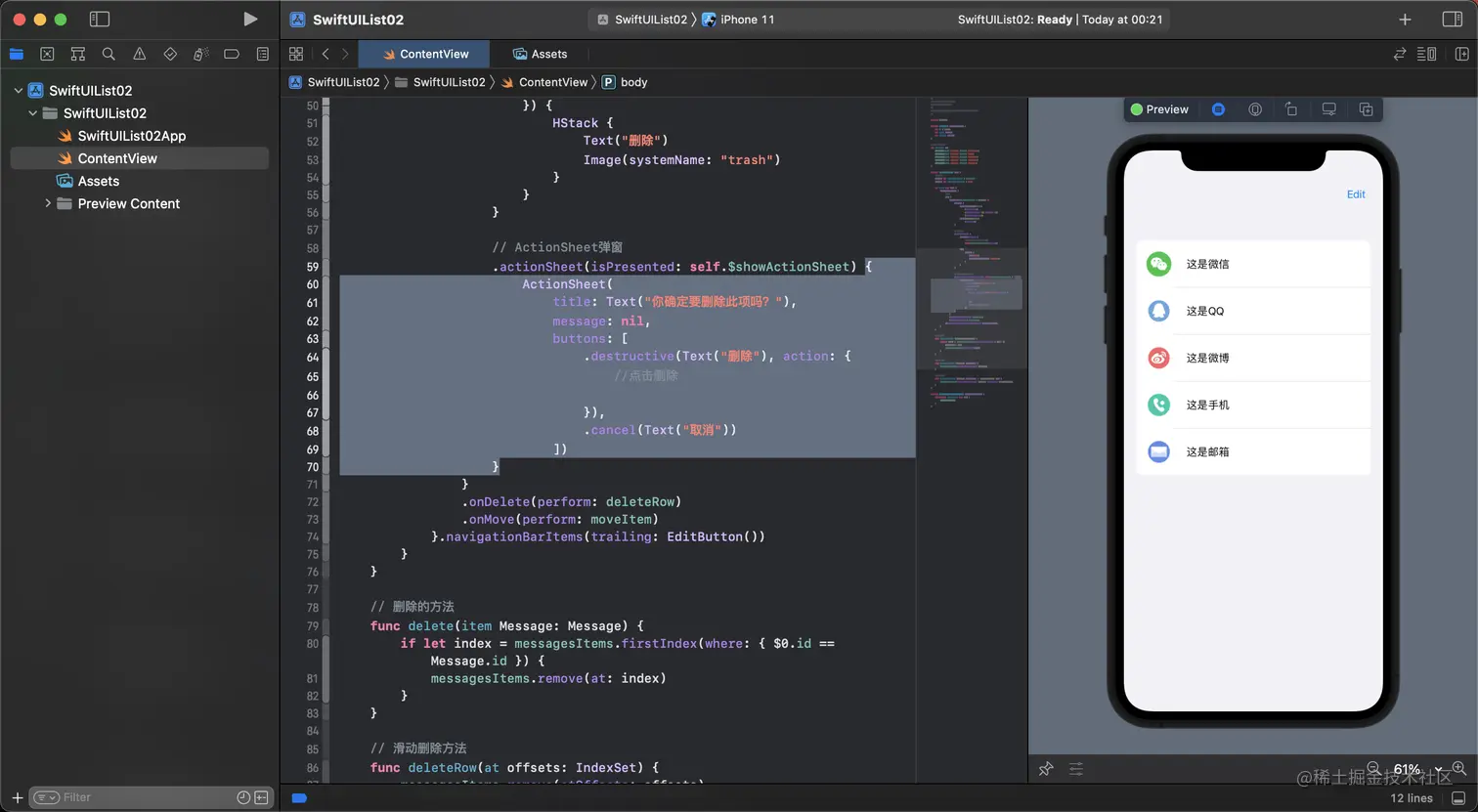Show the Report navigator
The image size is (1478, 812).
tap(262, 54)
